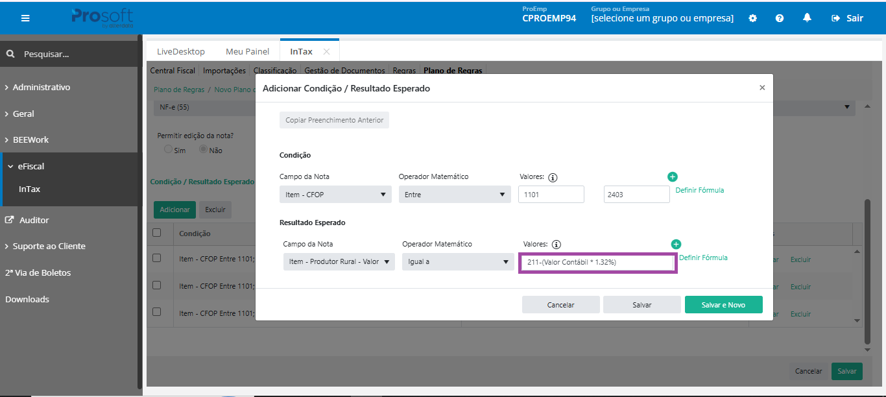Log out using the Sair button

[x=847, y=18]
